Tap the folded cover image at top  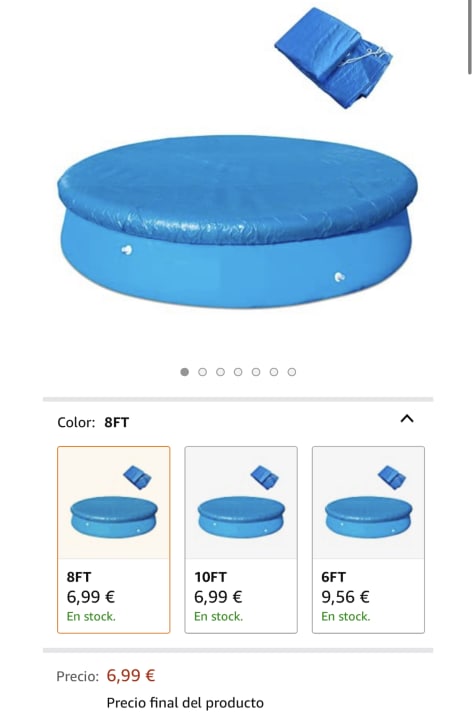tap(334, 58)
